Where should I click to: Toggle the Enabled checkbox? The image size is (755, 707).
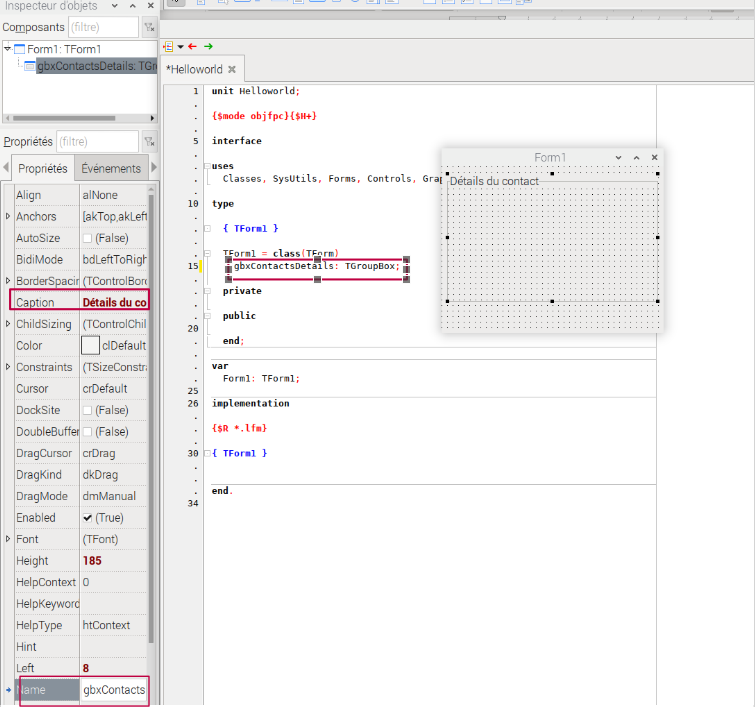pos(88,518)
